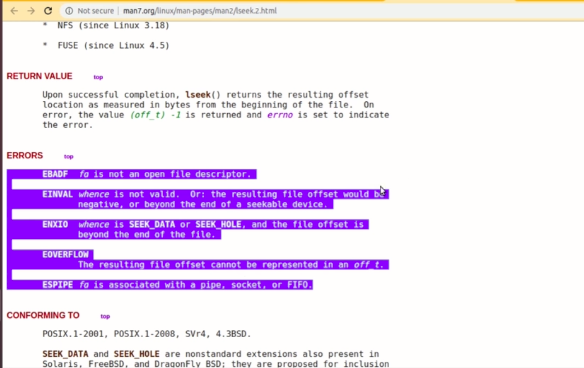Click the (off_t) -1 value text
584x368 pixels.
pos(155,115)
